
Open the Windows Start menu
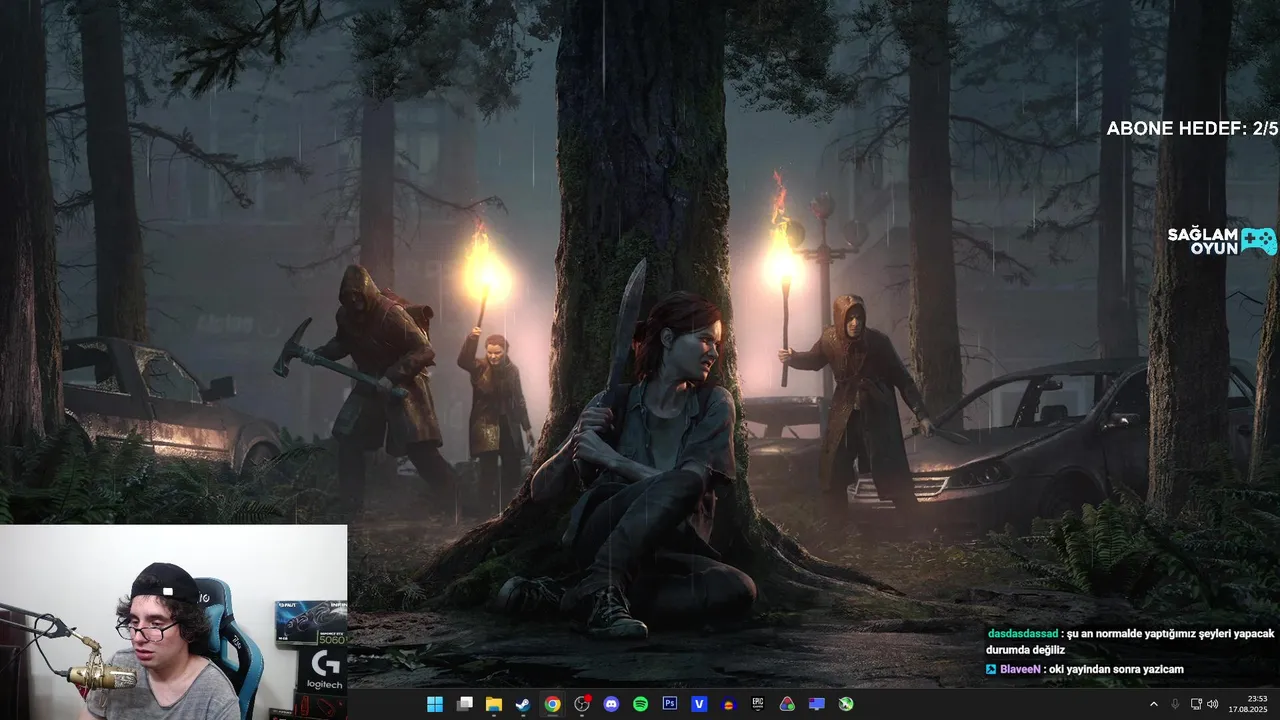(435, 704)
